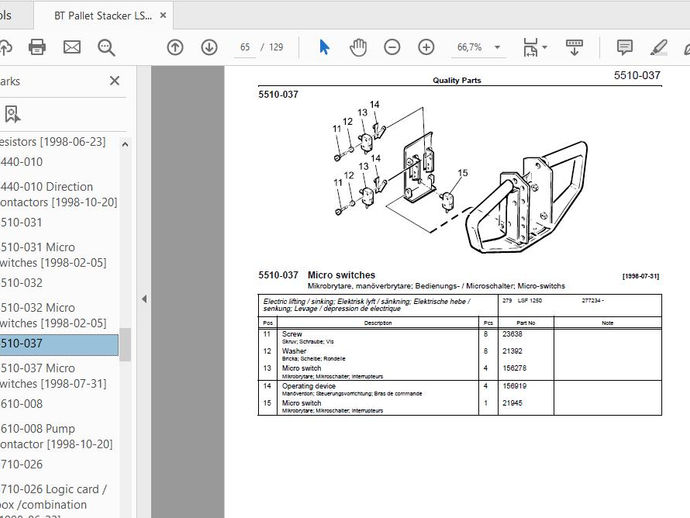
Task: Click the Quality Parts page header
Action: pos(457,80)
